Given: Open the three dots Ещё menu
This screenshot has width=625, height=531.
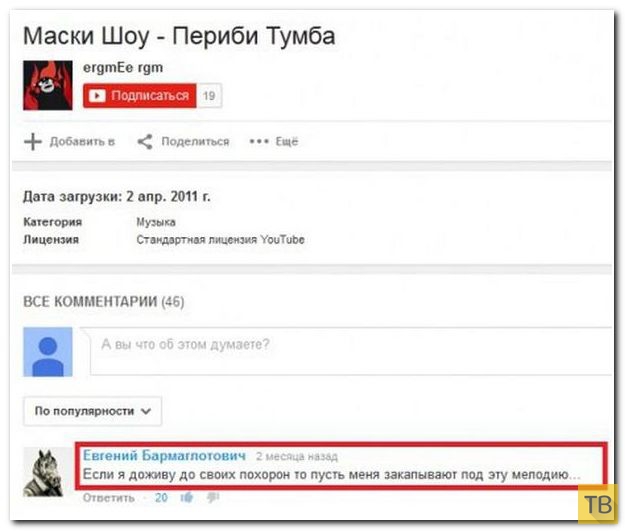Looking at the screenshot, I should pos(273,142).
